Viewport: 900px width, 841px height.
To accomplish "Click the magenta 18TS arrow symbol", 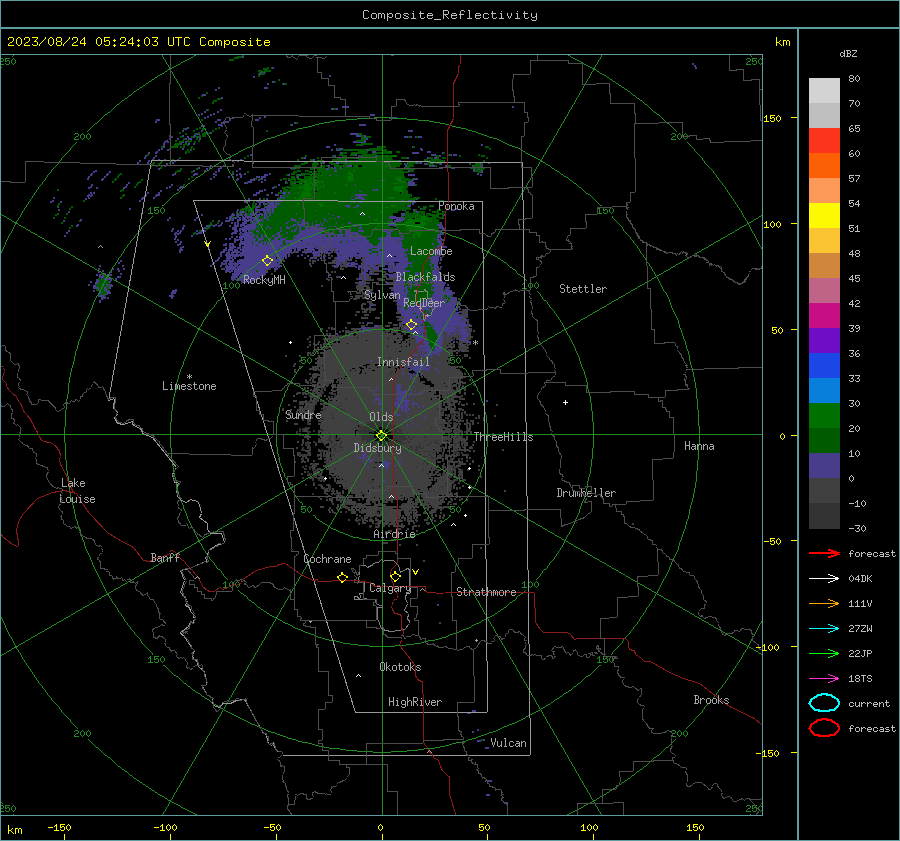I will (824, 679).
